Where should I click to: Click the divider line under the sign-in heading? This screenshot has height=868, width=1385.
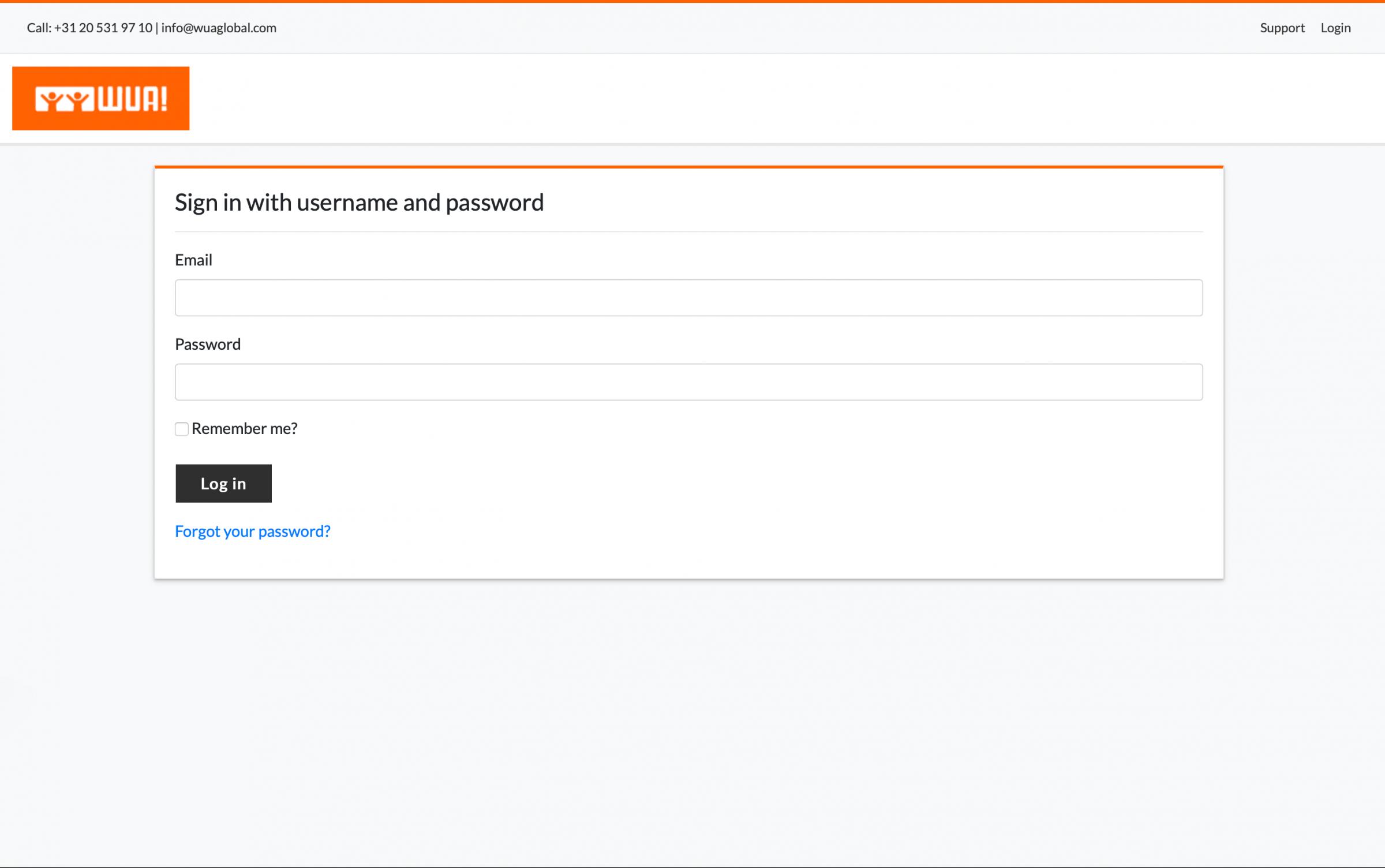(688, 231)
